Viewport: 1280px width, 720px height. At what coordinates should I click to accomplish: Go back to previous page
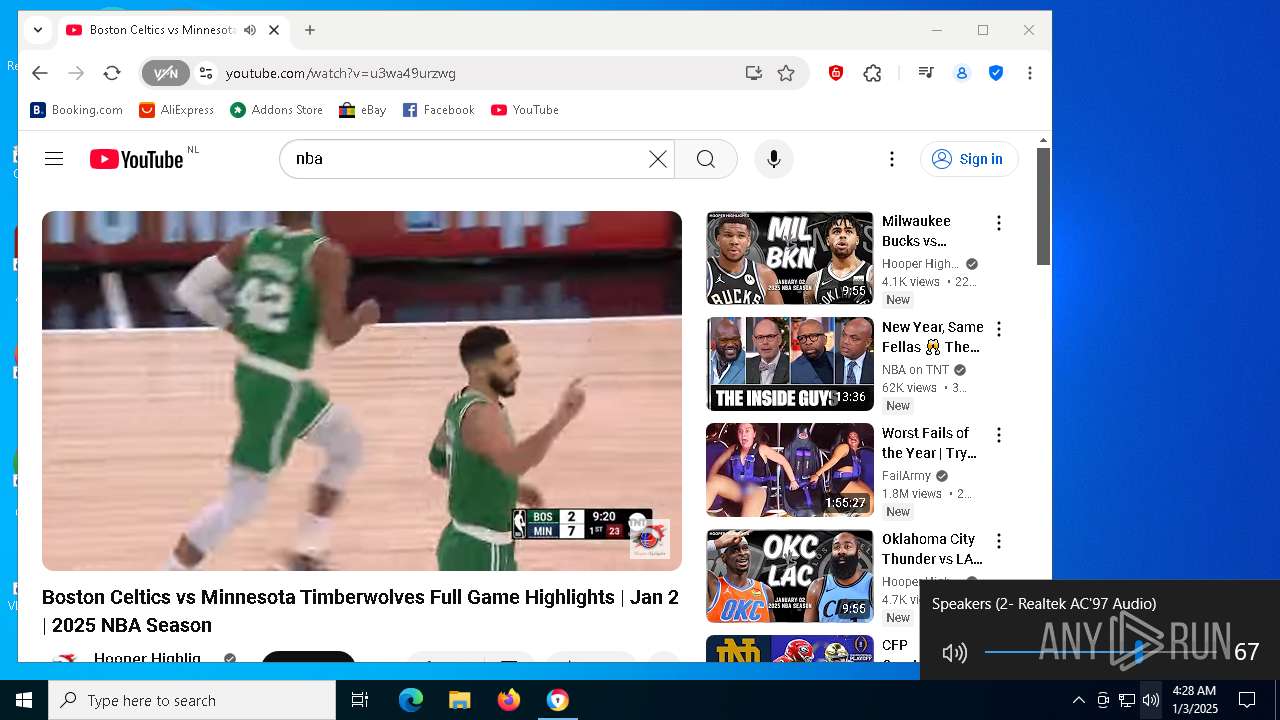39,73
